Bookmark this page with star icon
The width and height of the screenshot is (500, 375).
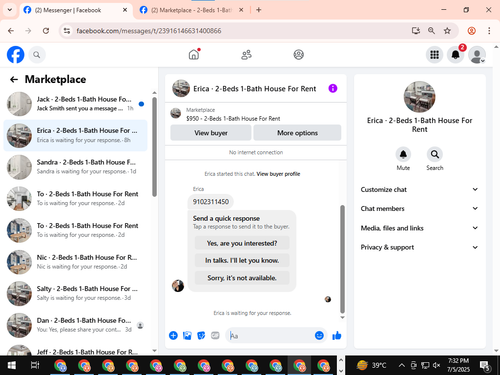click(x=447, y=31)
